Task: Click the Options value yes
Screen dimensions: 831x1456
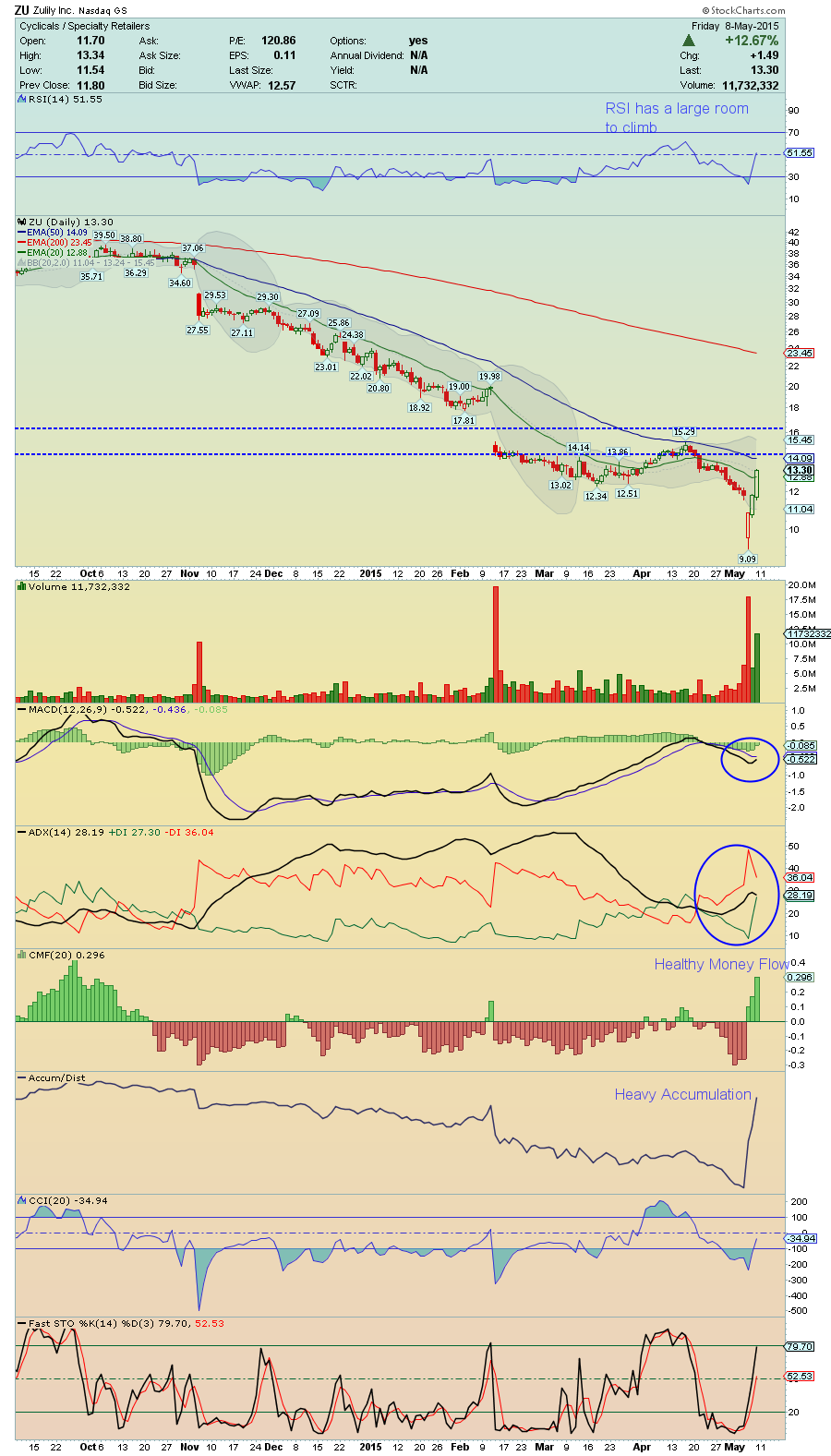Action: click(x=418, y=41)
